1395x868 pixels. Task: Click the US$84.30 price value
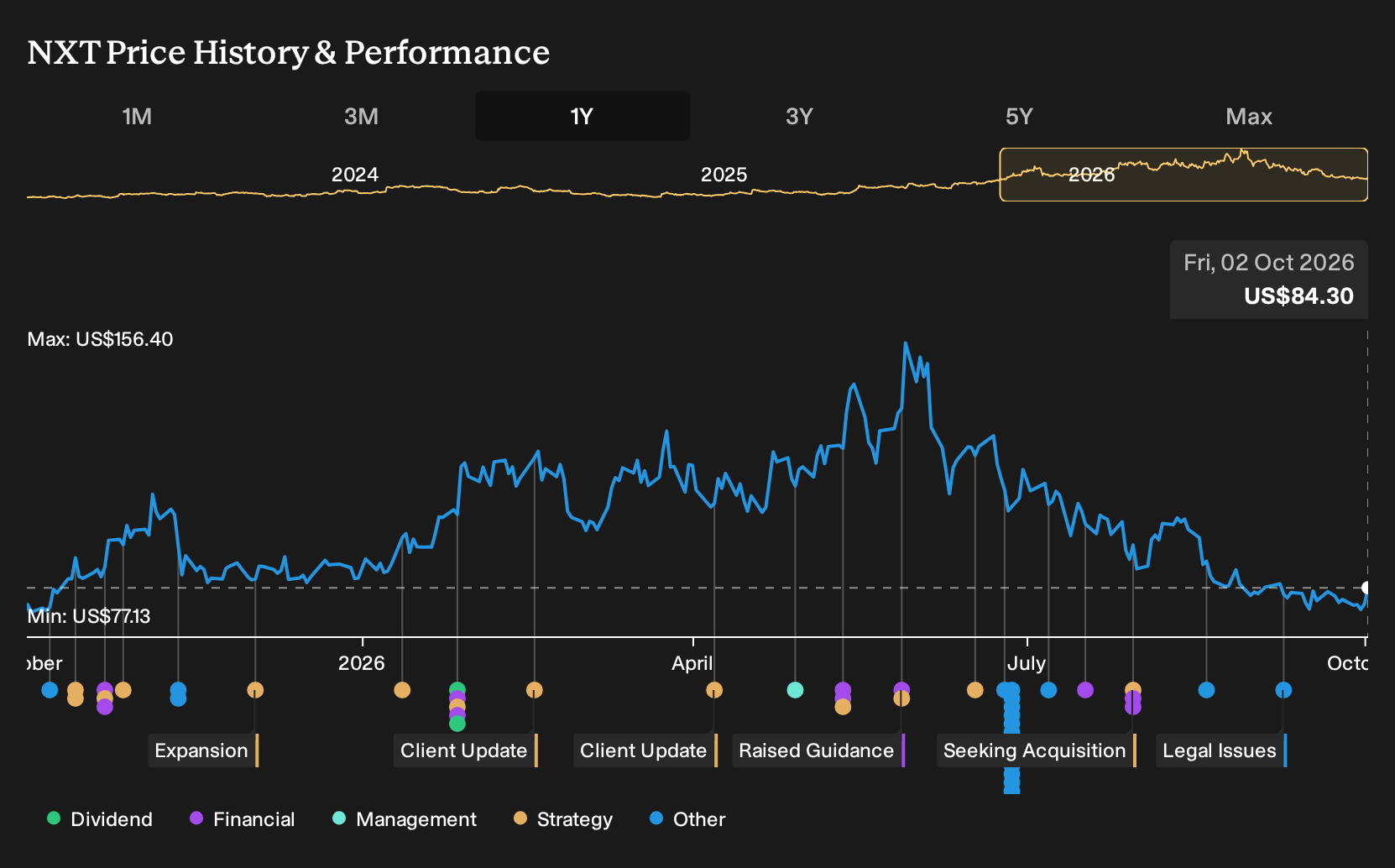[1298, 296]
